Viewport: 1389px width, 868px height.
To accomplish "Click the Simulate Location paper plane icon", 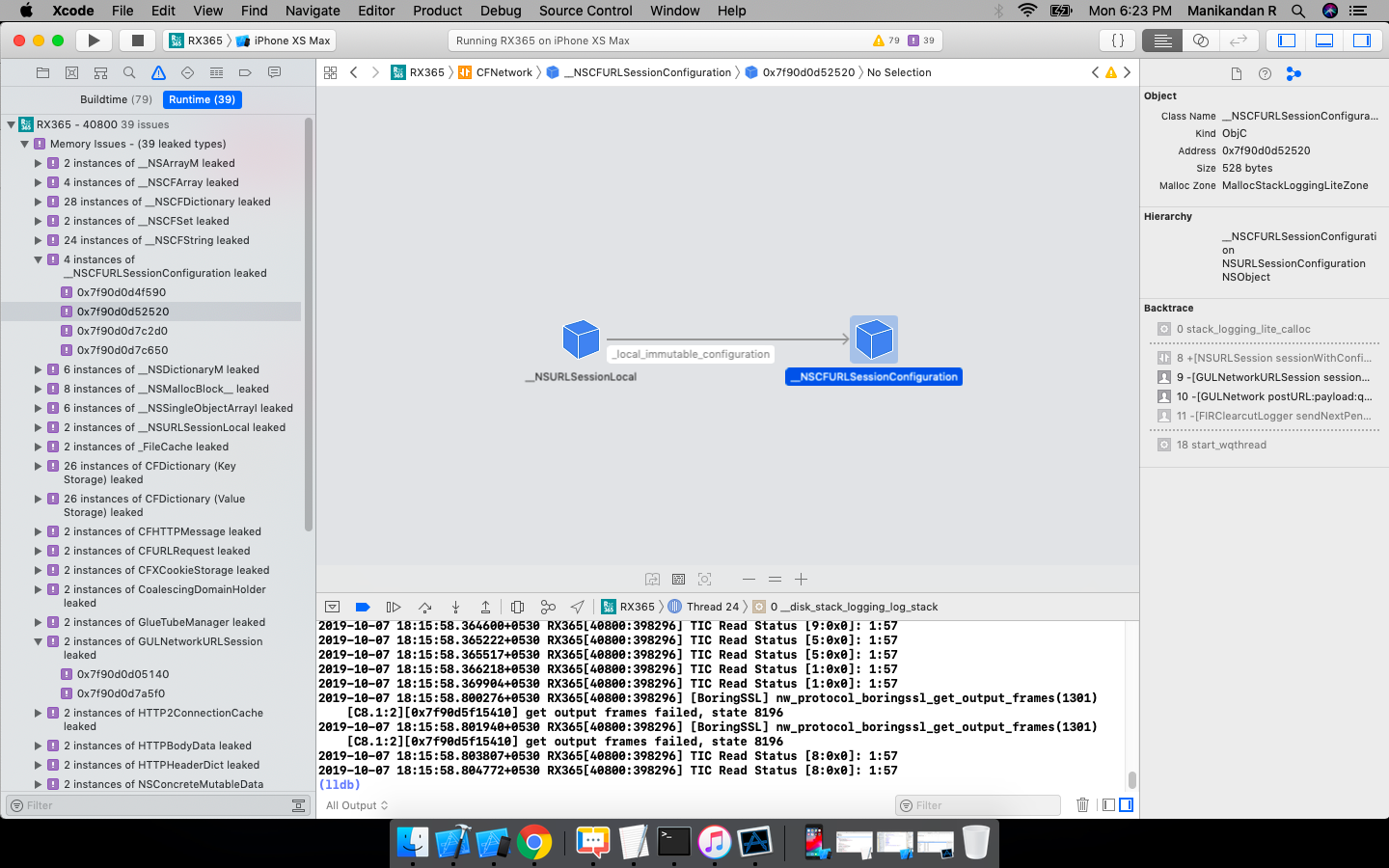I will [577, 607].
